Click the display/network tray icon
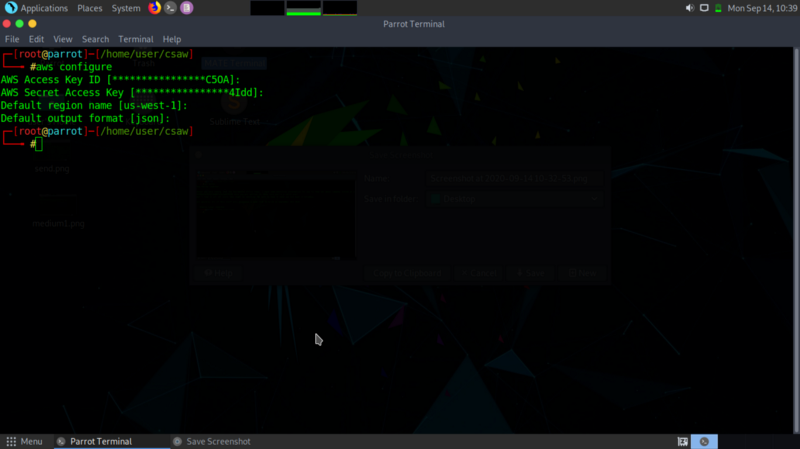800x449 pixels. click(704, 8)
